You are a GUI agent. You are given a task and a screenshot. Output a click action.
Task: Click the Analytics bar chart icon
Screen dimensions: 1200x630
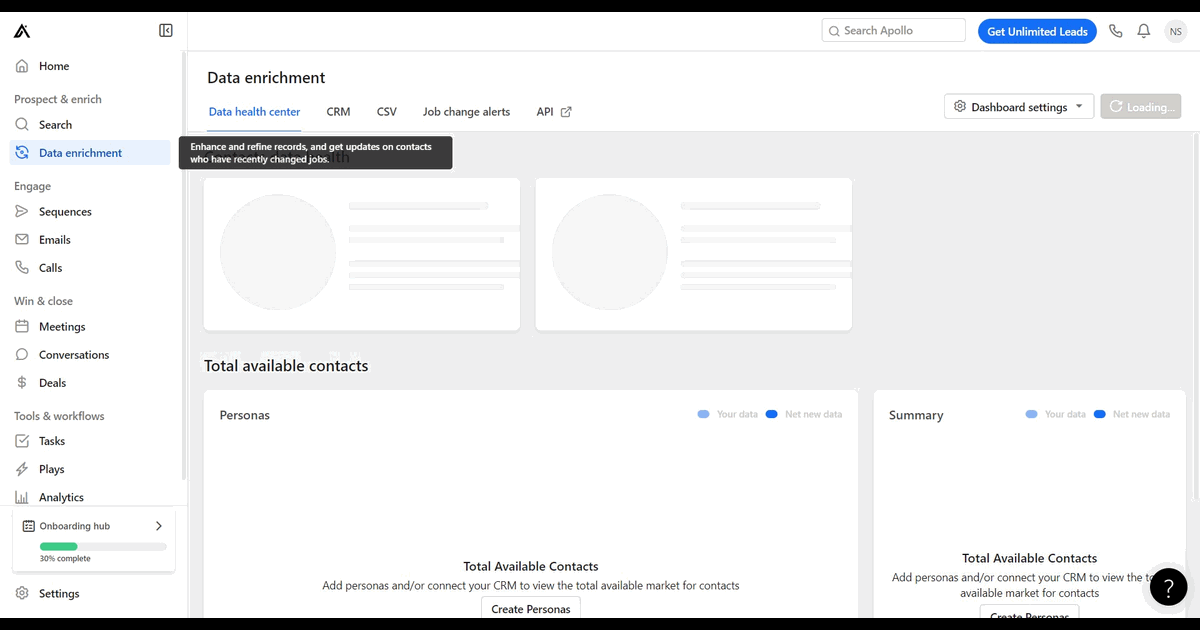click(x=22, y=497)
